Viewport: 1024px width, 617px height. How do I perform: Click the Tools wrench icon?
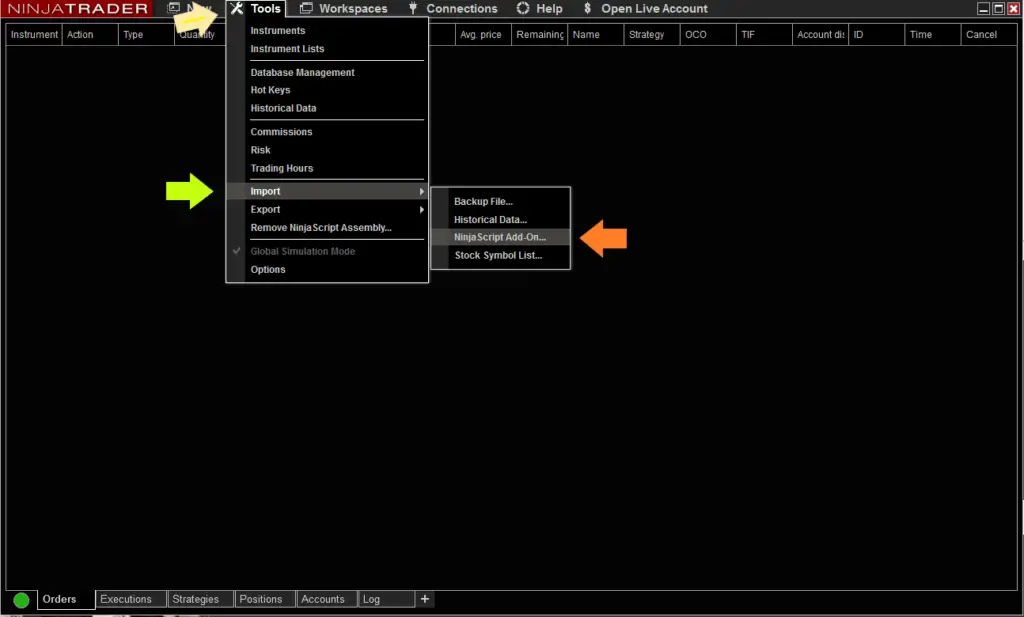[236, 8]
